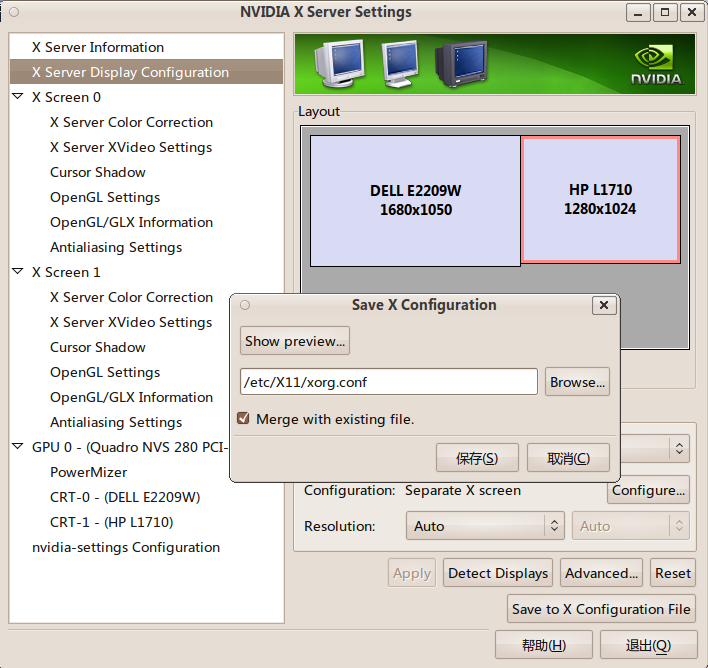The height and width of the screenshot is (668, 708).
Task: Maximize the NVIDIA X Server Settings window
Action: [x=665, y=12]
